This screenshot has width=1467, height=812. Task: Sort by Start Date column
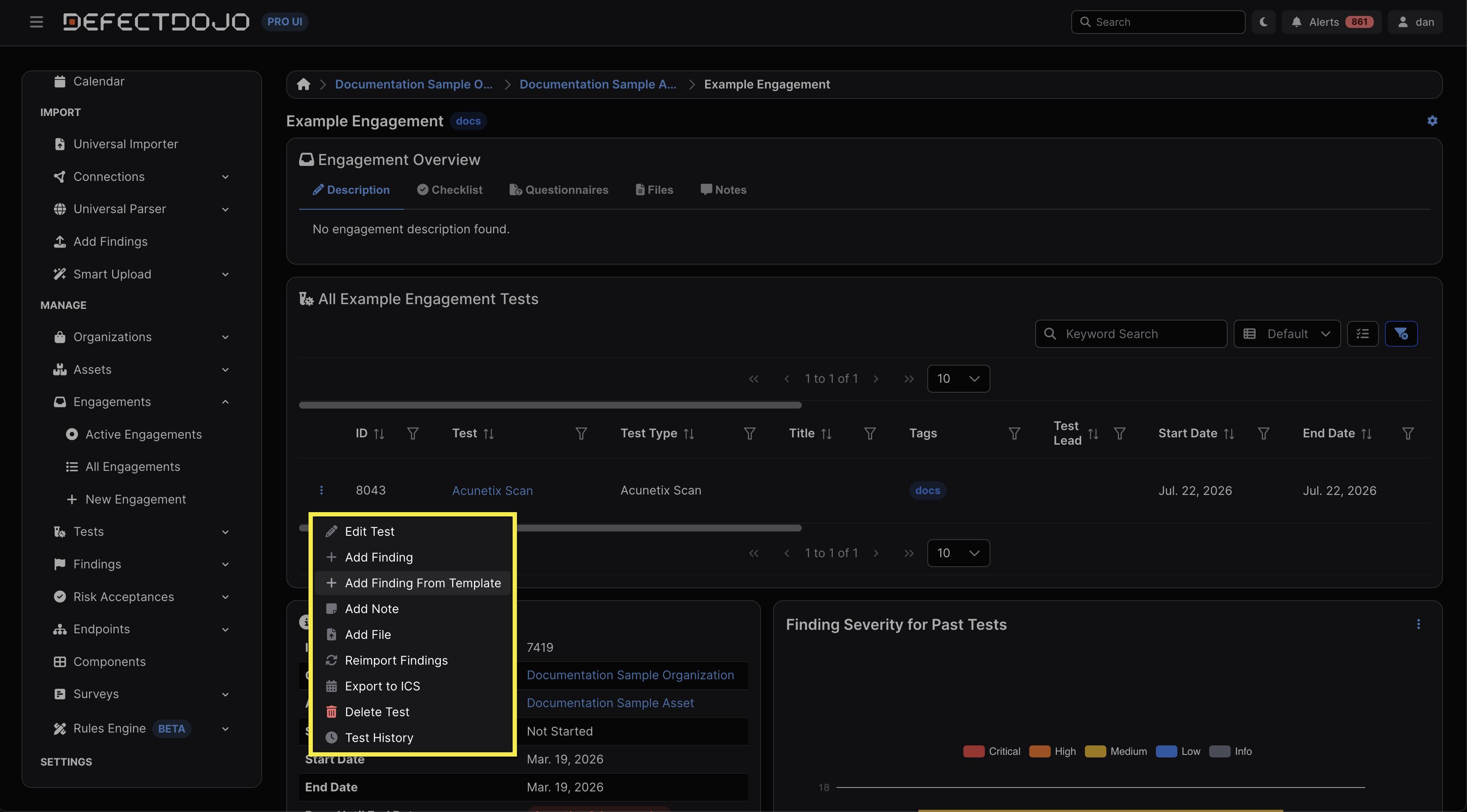click(1229, 434)
